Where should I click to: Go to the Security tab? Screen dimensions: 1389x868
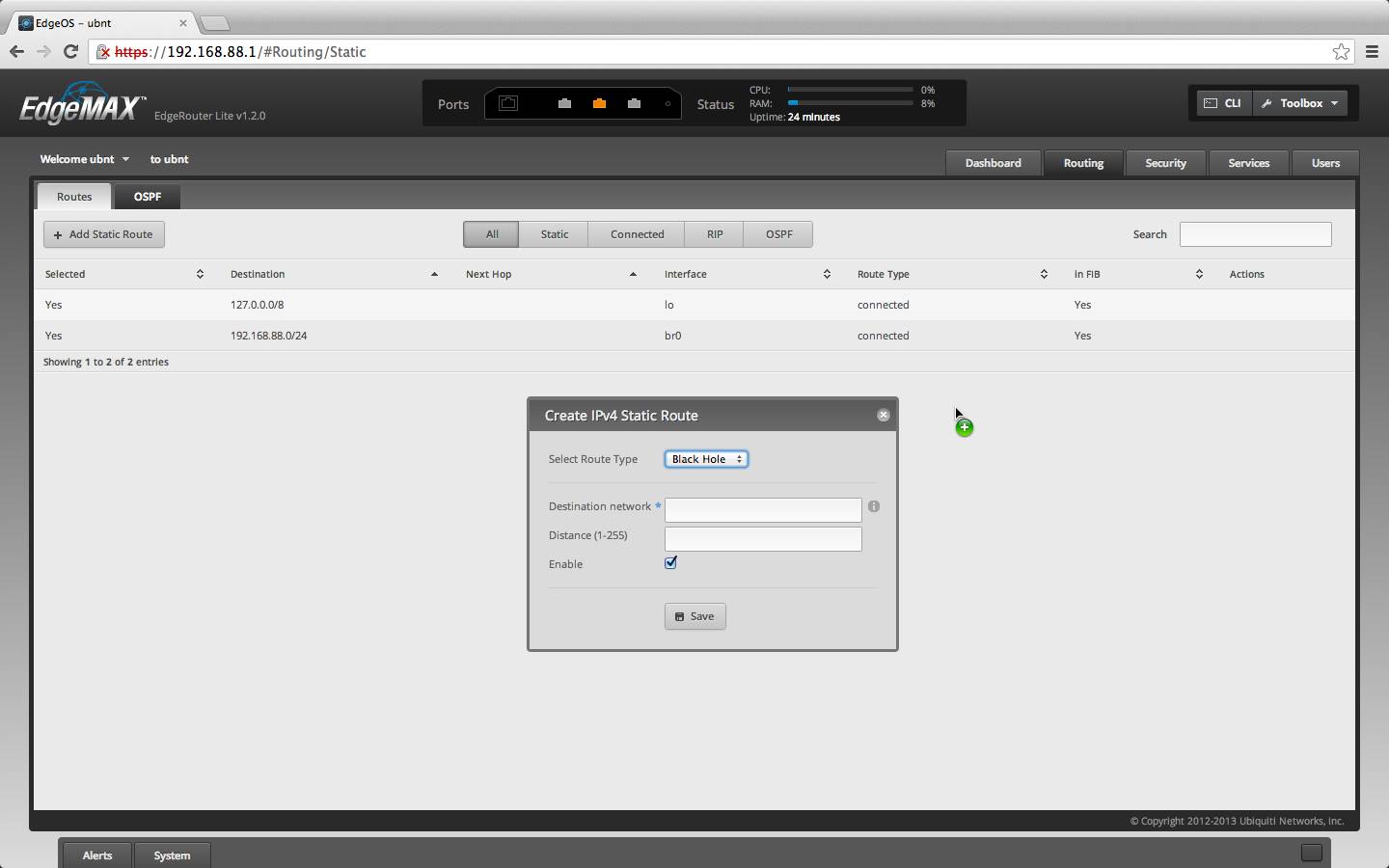(x=1165, y=163)
